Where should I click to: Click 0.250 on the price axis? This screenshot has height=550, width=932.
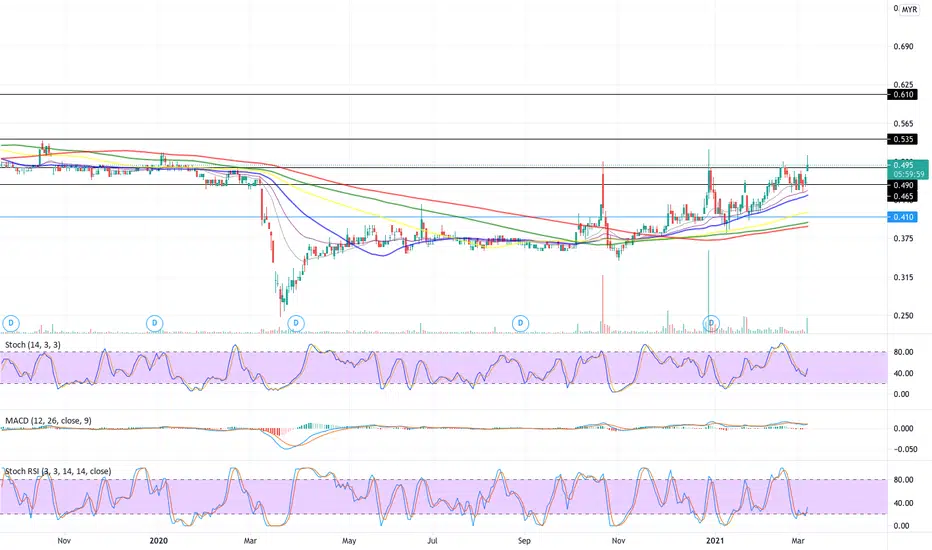pos(903,316)
